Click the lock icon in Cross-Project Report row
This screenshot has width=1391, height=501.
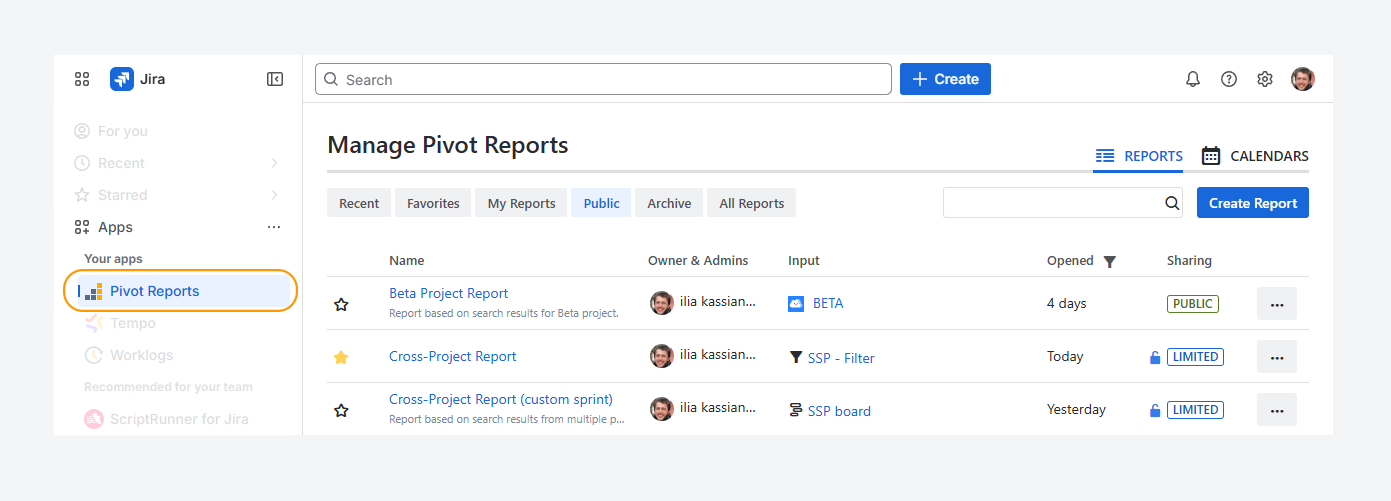point(1155,357)
